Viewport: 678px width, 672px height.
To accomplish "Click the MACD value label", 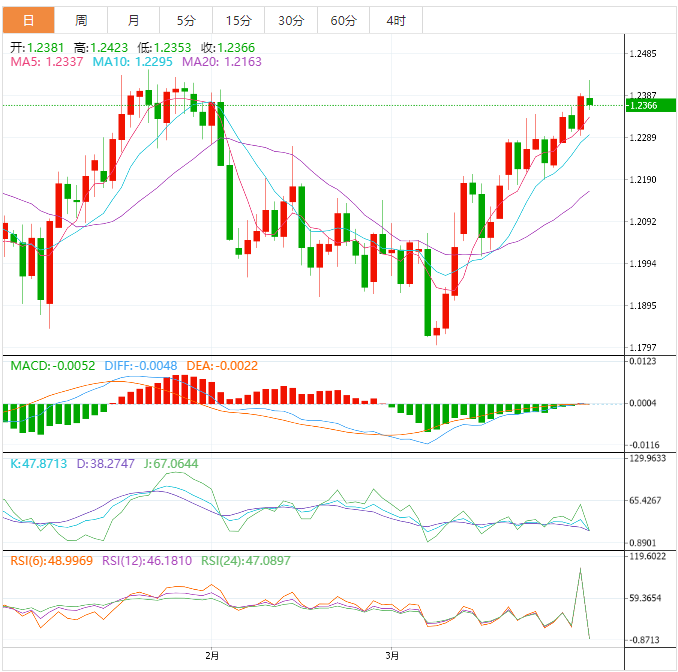I will coord(52,366).
